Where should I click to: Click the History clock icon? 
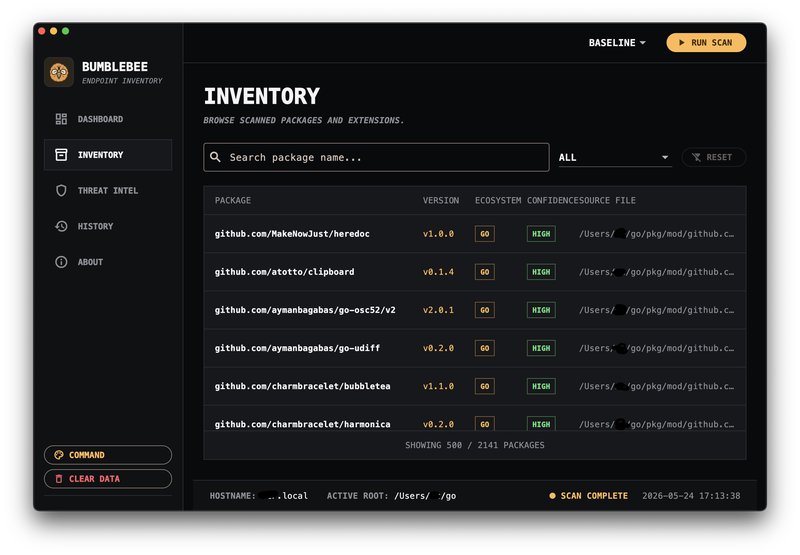coord(61,226)
